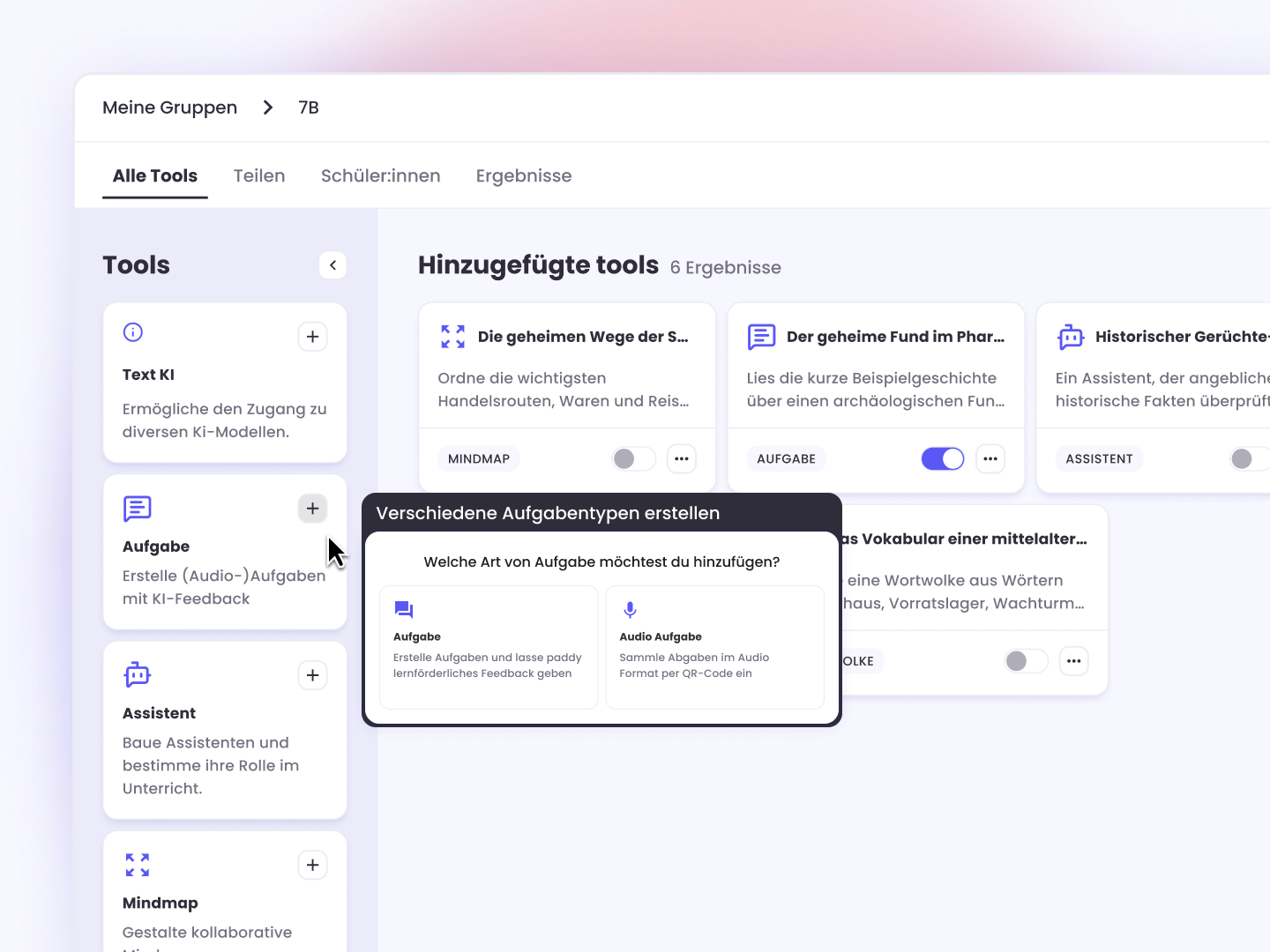Click the info icon on Text KI

pyautogui.click(x=133, y=332)
